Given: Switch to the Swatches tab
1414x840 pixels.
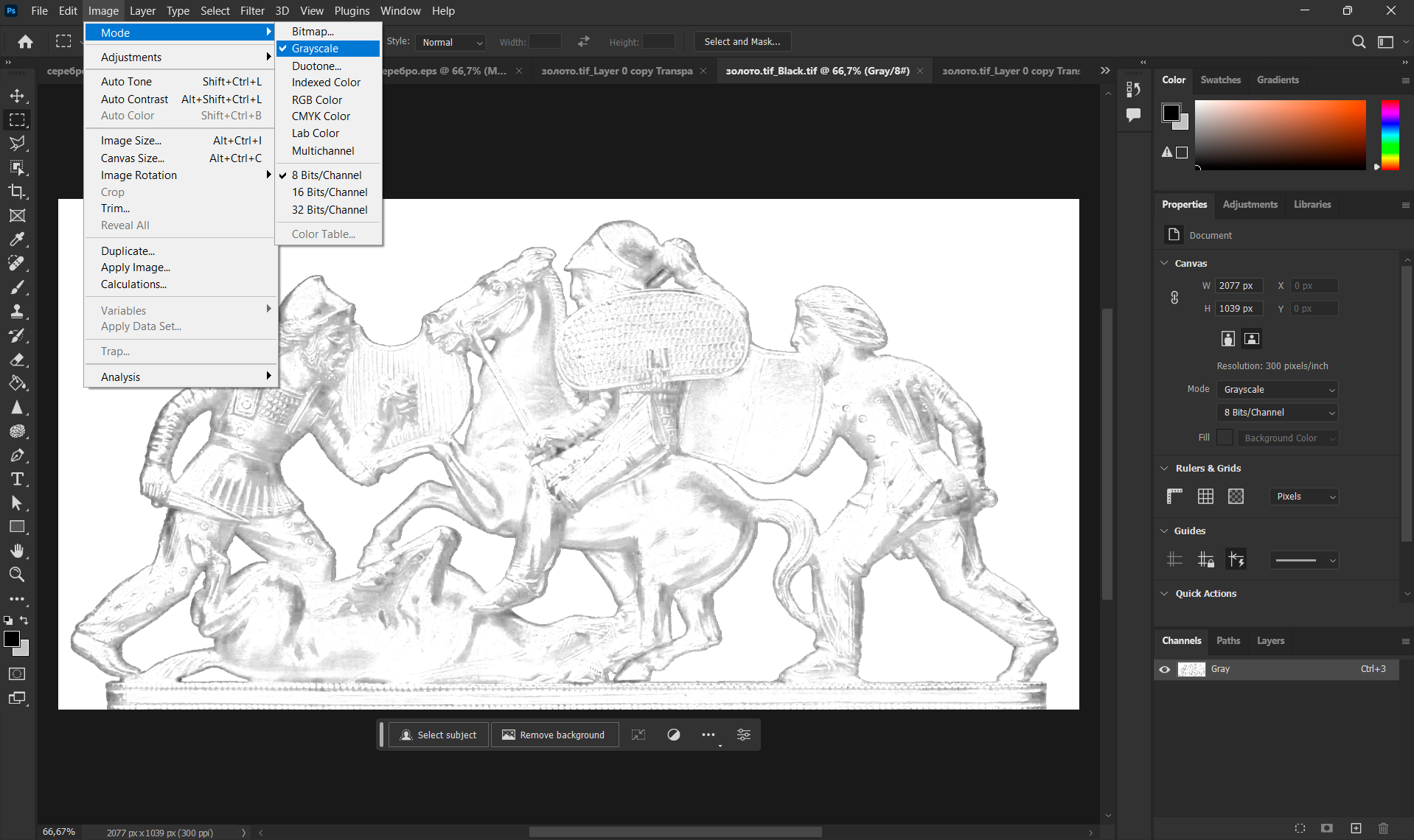Looking at the screenshot, I should pyautogui.click(x=1220, y=80).
